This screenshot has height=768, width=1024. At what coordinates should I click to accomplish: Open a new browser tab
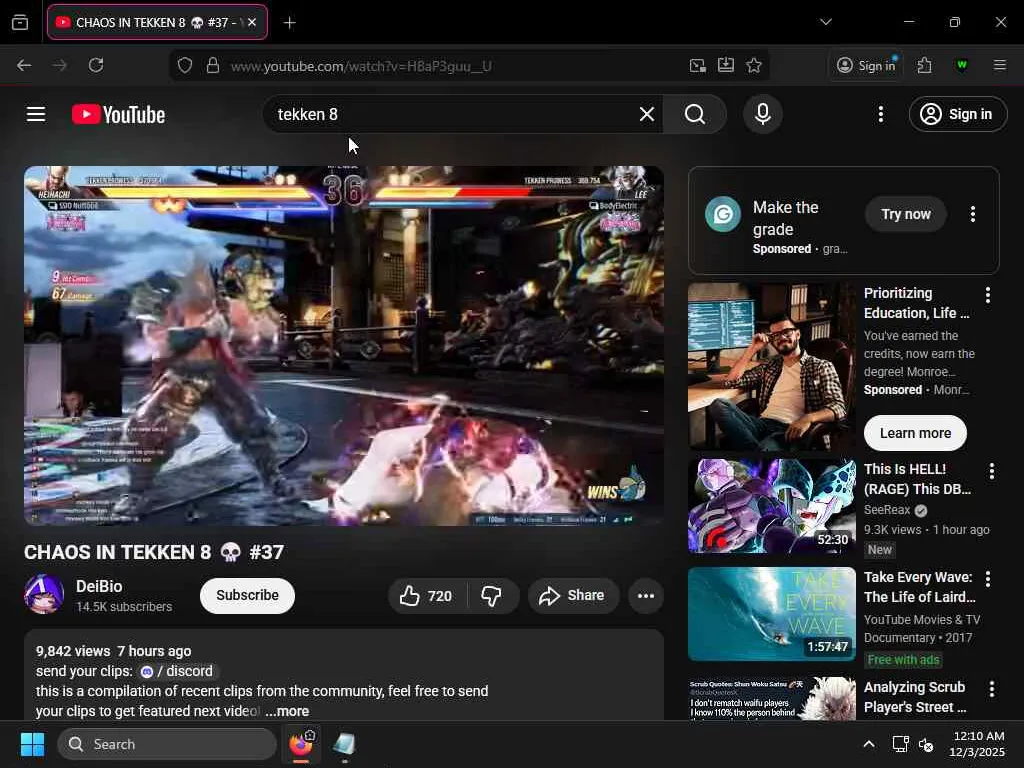click(289, 23)
